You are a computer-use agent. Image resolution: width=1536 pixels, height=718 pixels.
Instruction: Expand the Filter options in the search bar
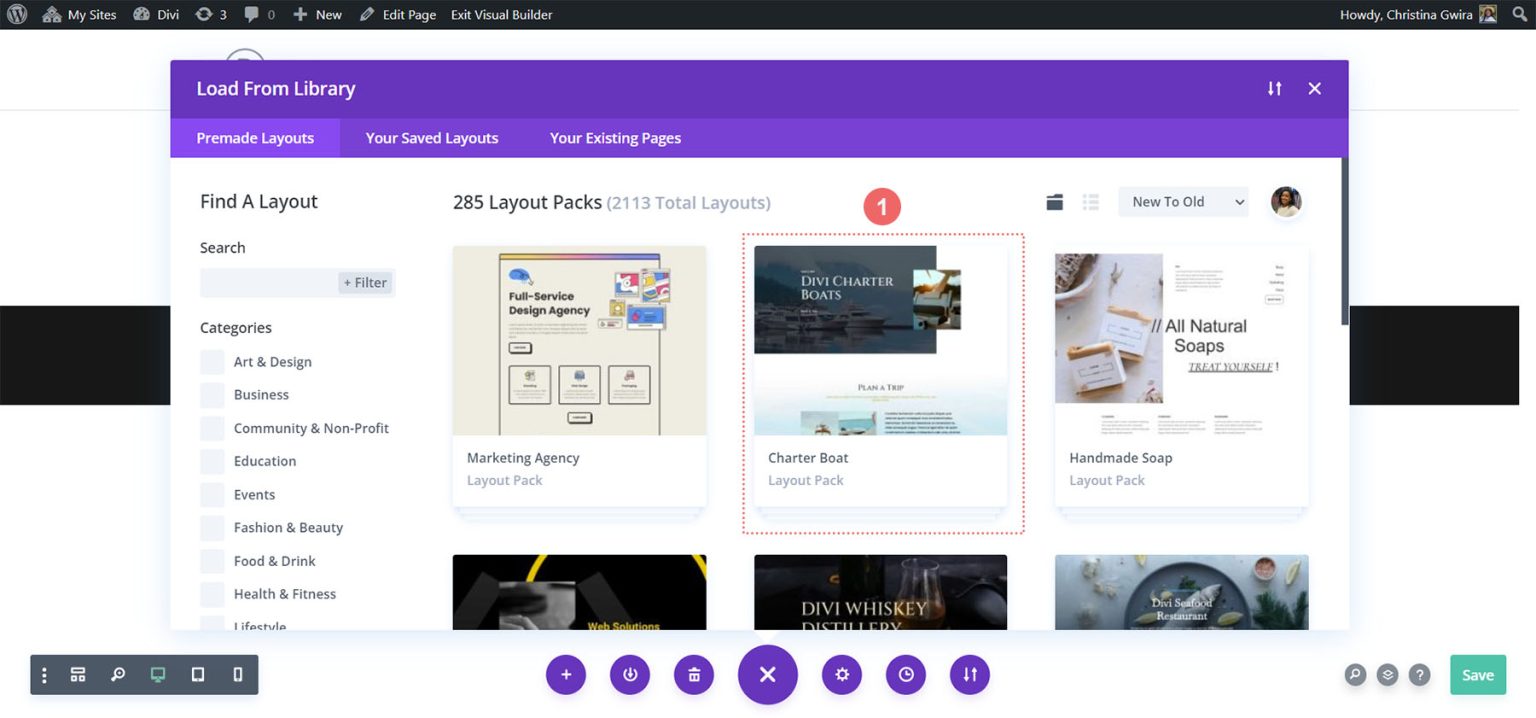coord(366,282)
